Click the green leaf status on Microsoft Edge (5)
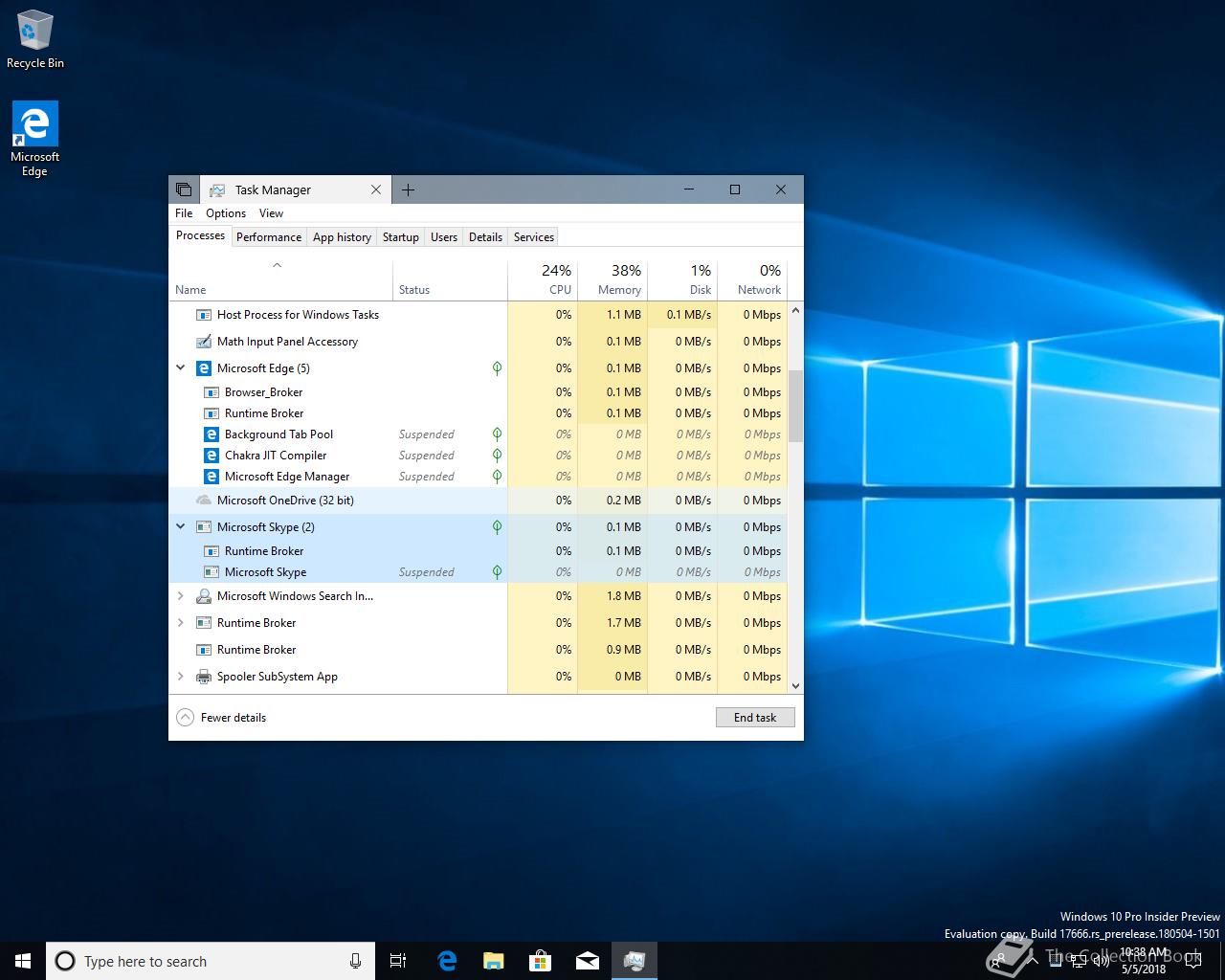1225x980 pixels. (497, 368)
